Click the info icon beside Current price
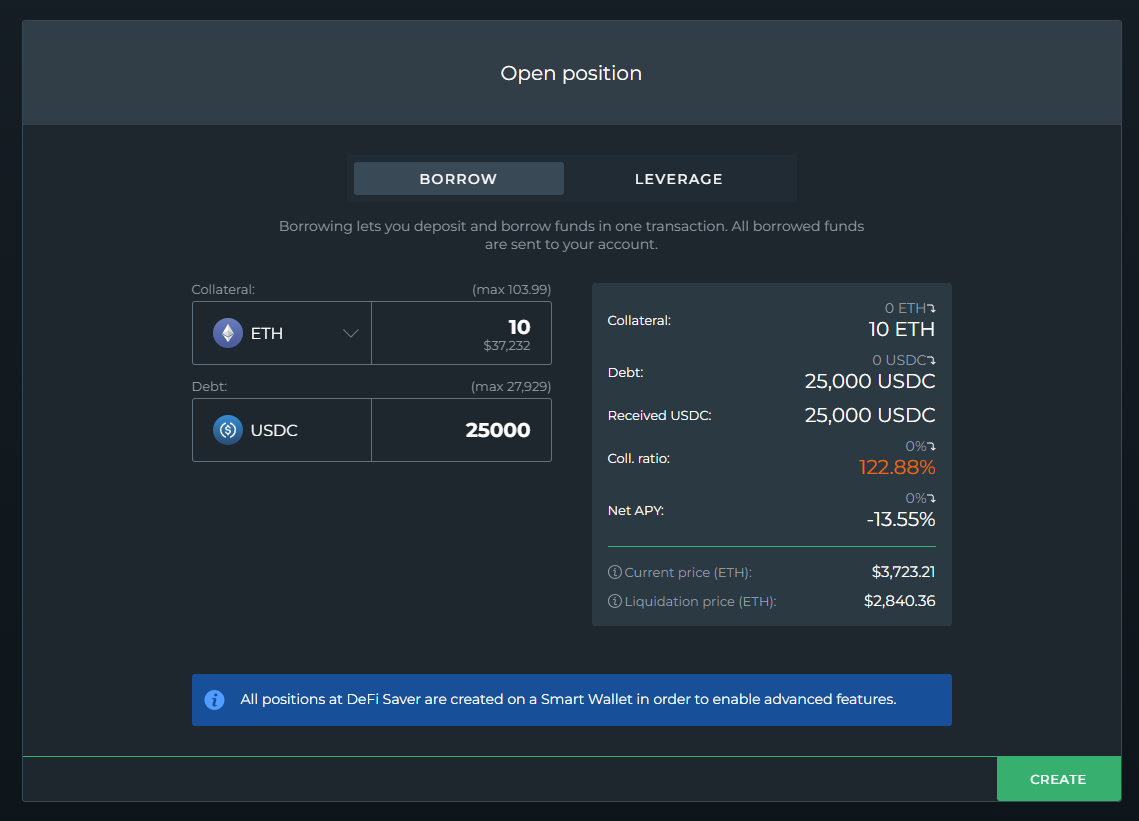 (x=615, y=573)
